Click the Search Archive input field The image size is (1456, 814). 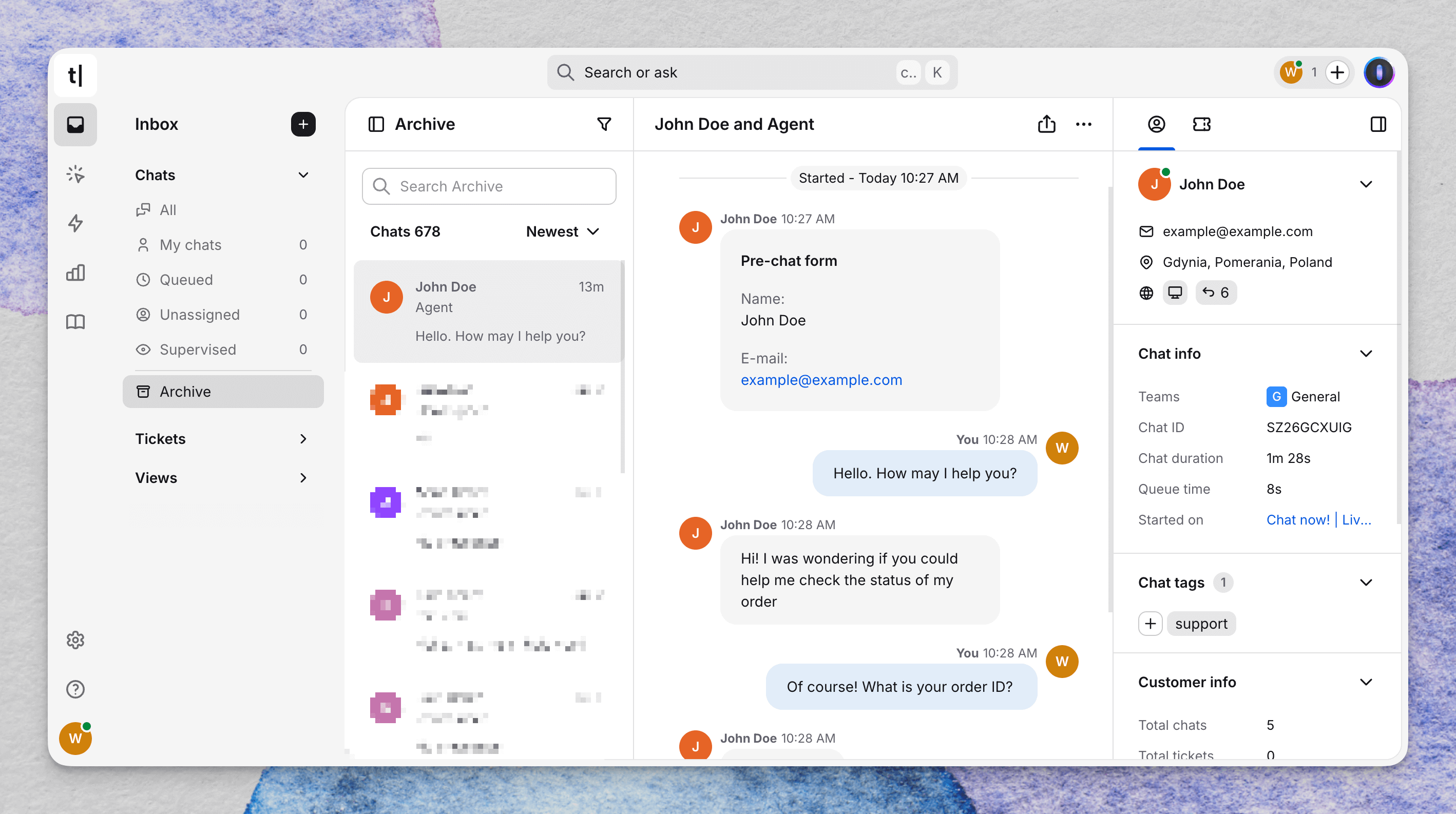pyautogui.click(x=489, y=186)
